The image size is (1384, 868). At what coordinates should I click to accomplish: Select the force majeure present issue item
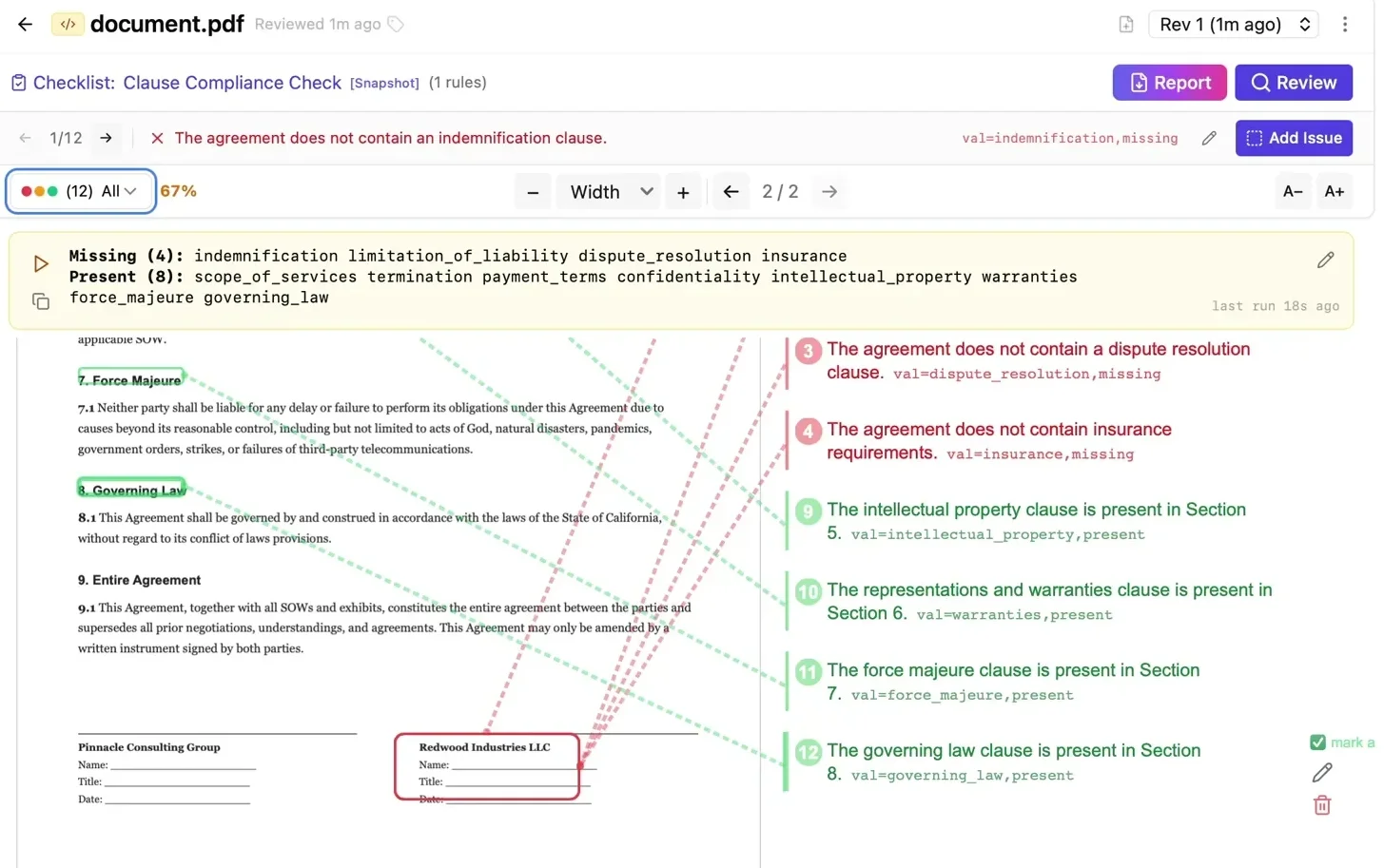point(1012,682)
